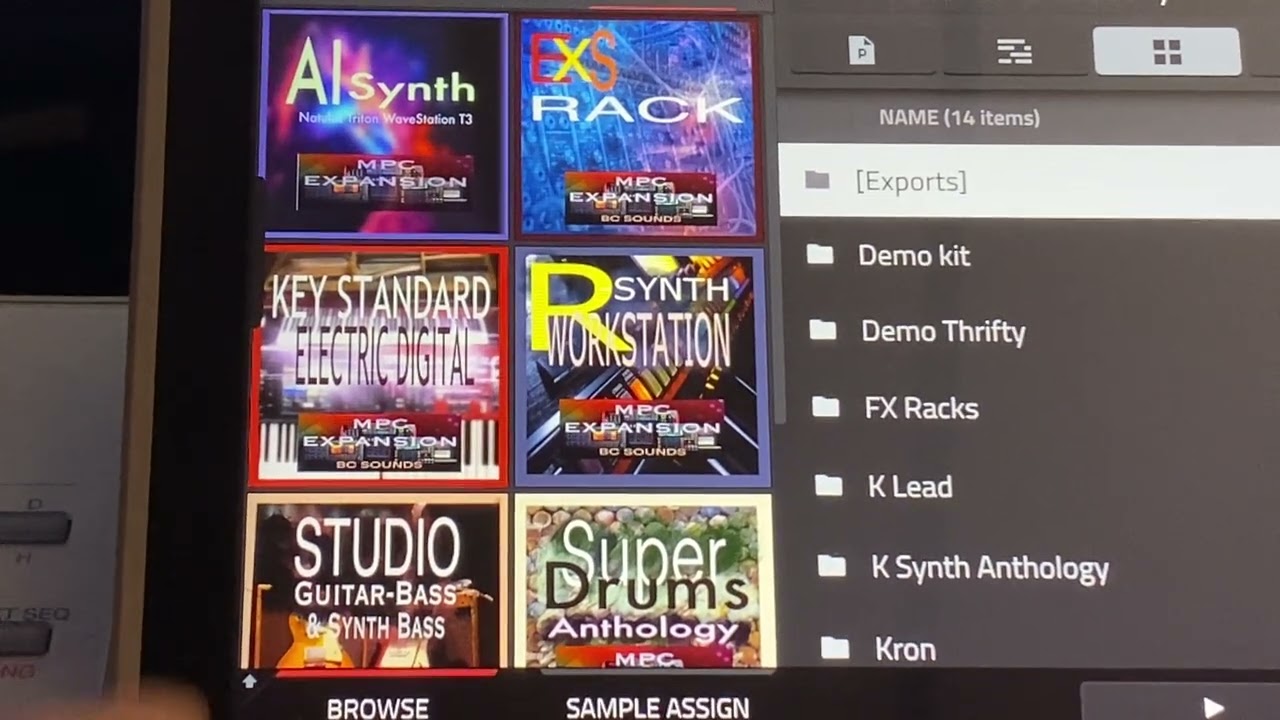
Task: Open the AI Synth expansion tile
Action: click(x=385, y=125)
